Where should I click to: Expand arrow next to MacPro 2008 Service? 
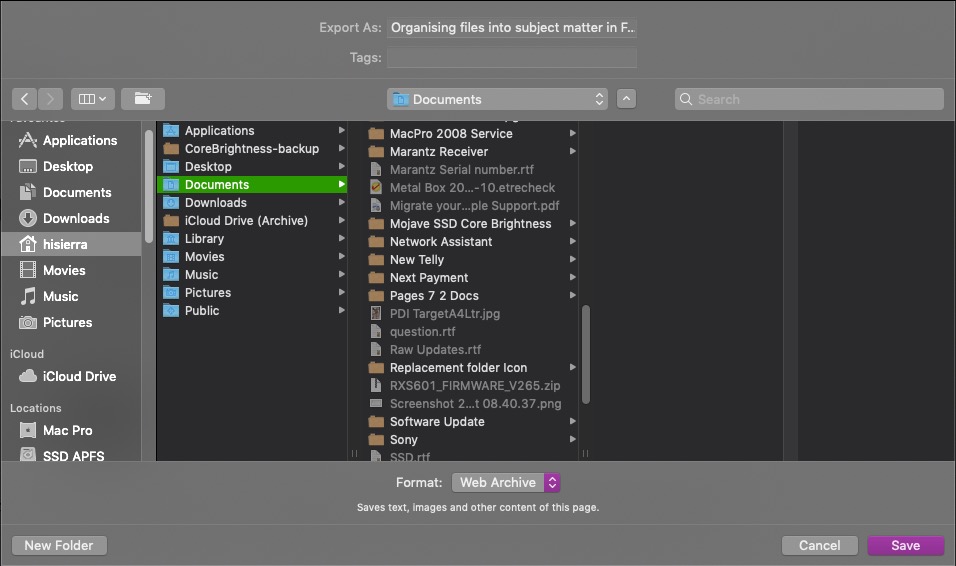[573, 133]
